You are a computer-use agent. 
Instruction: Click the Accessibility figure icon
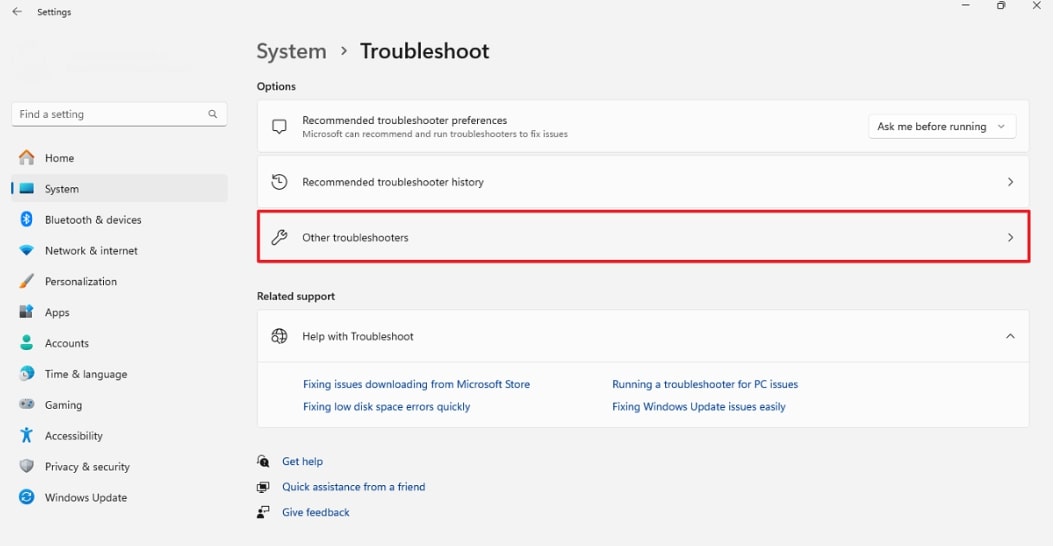click(26, 435)
